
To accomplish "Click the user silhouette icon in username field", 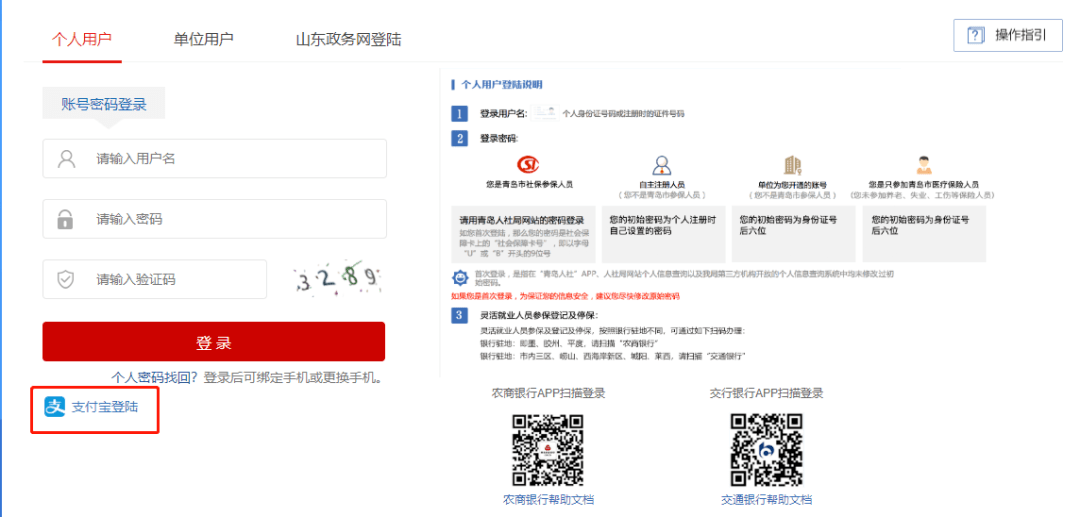I will point(66,159).
